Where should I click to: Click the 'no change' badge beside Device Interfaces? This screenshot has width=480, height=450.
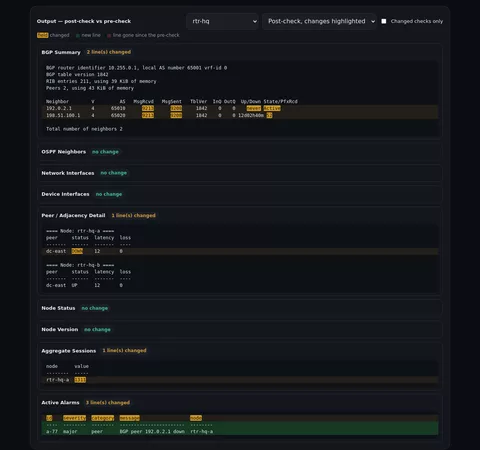click(x=109, y=194)
